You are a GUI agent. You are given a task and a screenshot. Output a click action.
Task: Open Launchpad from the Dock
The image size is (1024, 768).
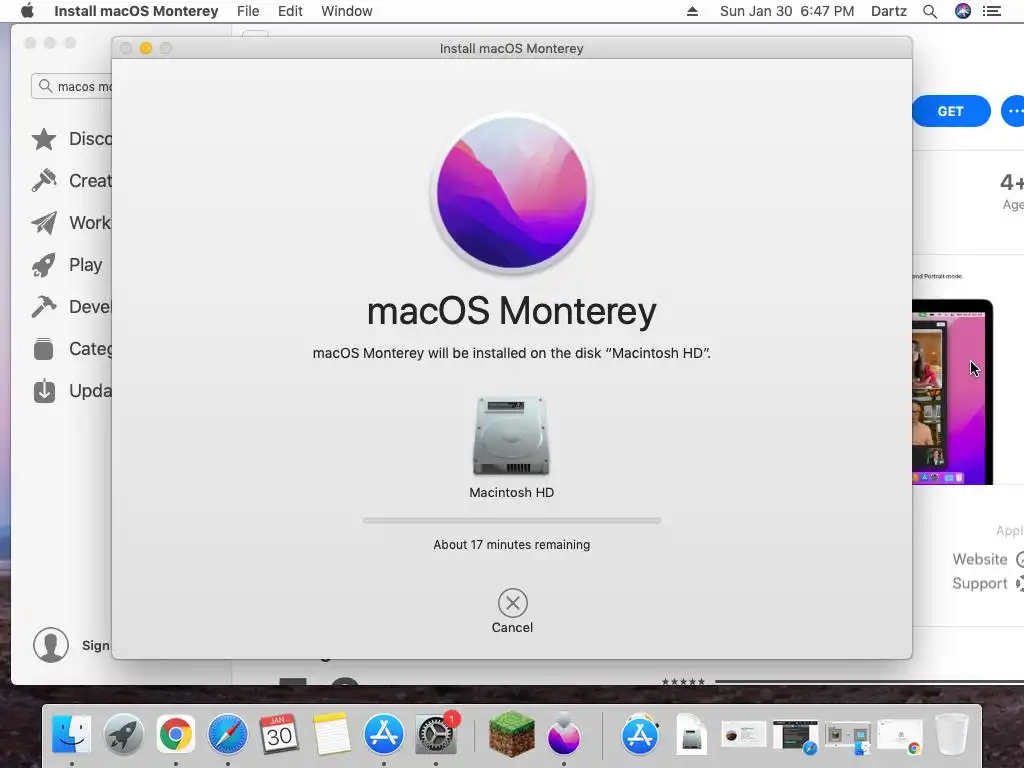(x=123, y=735)
